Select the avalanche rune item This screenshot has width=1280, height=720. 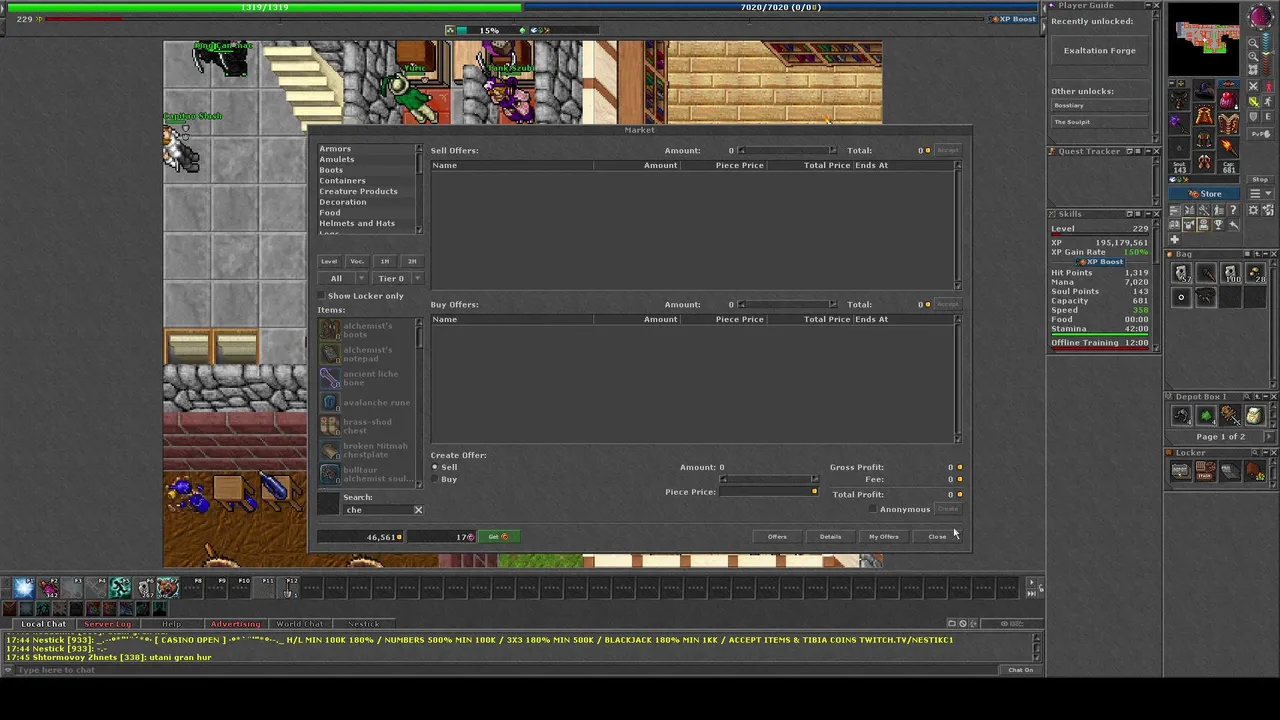click(368, 402)
